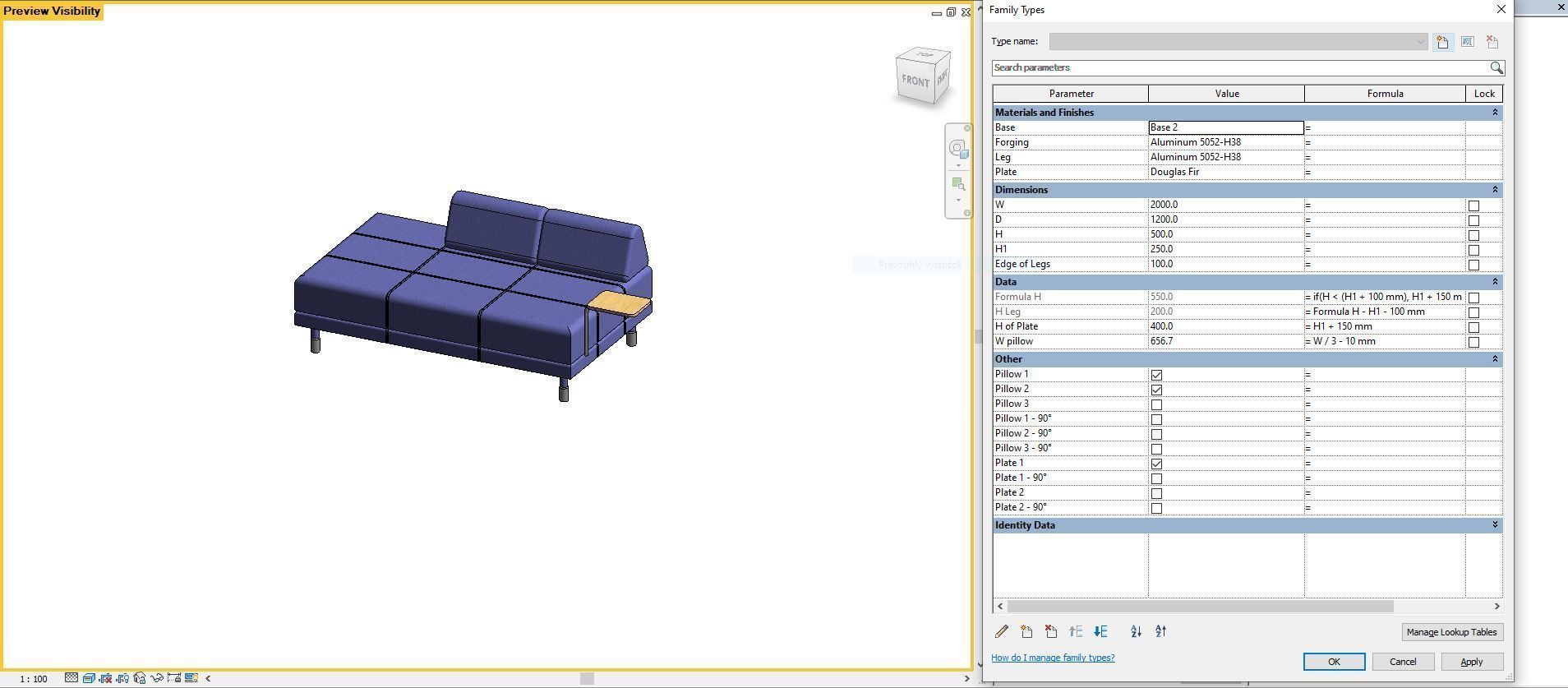Click the Lock column header

click(x=1484, y=94)
